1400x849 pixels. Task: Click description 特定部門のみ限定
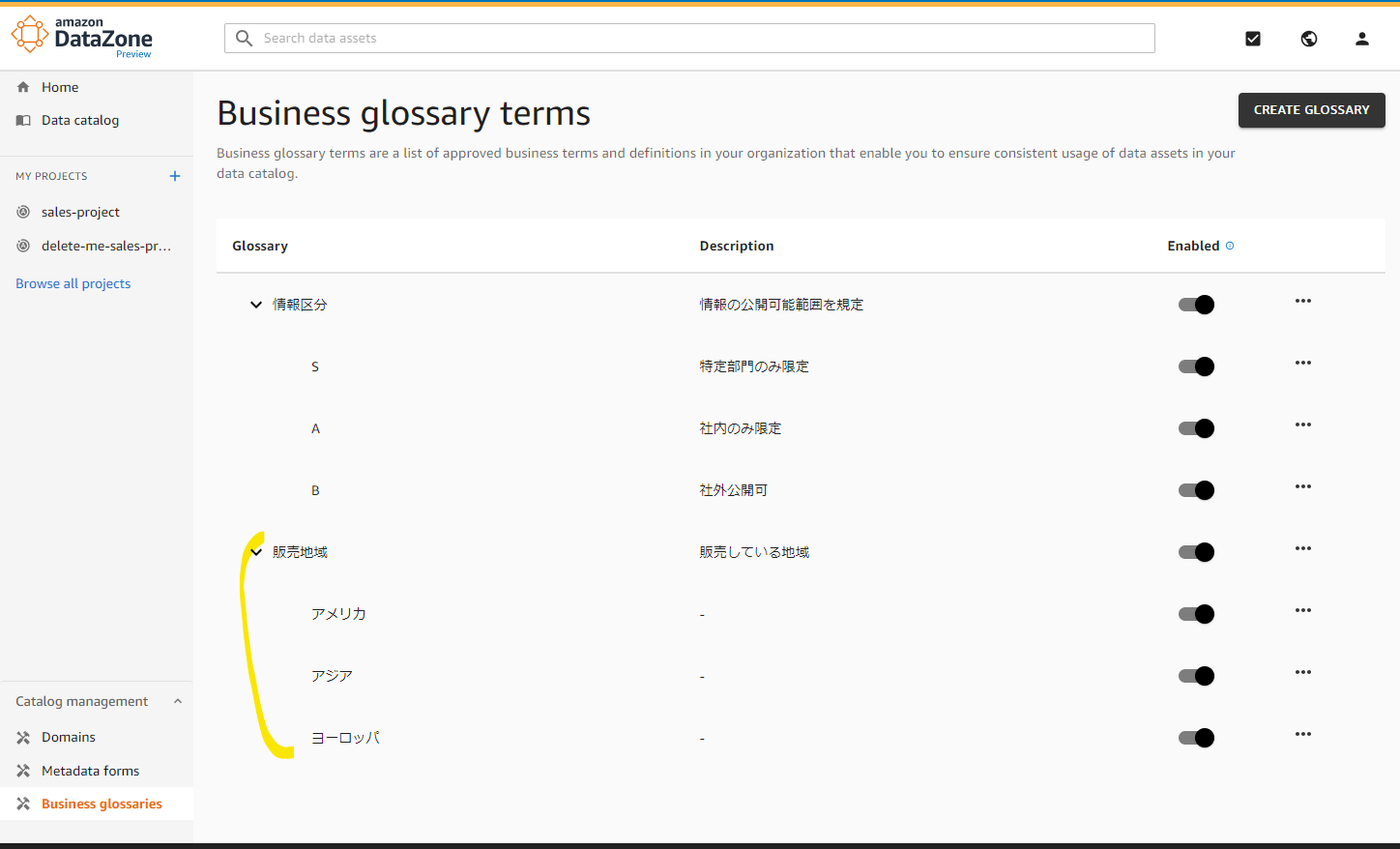click(754, 366)
